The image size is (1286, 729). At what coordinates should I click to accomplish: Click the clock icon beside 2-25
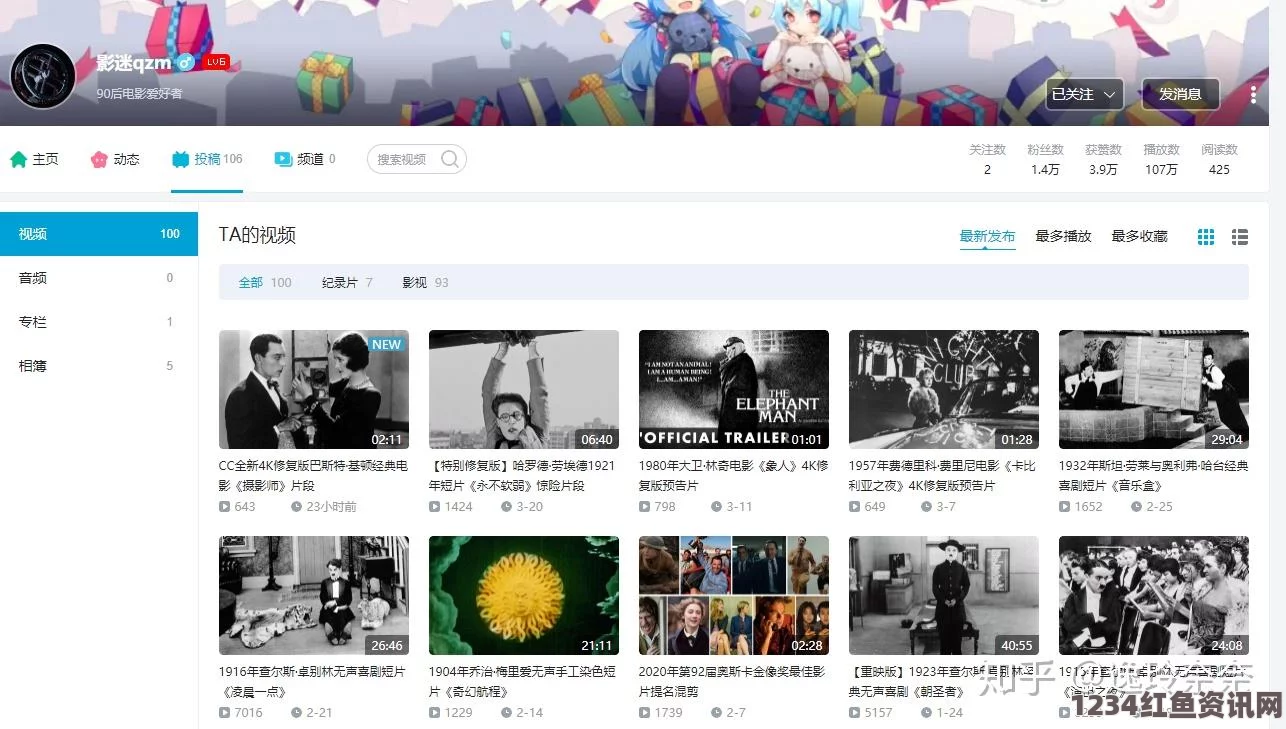pos(1136,507)
